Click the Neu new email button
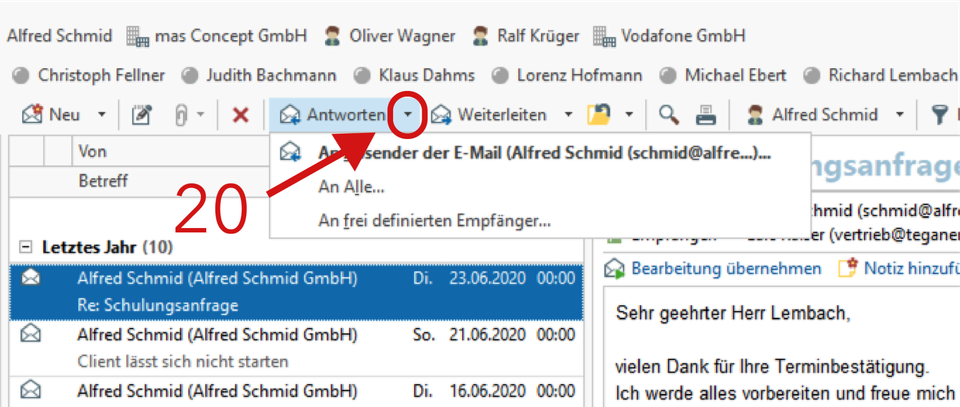The image size is (960, 407). (52, 114)
